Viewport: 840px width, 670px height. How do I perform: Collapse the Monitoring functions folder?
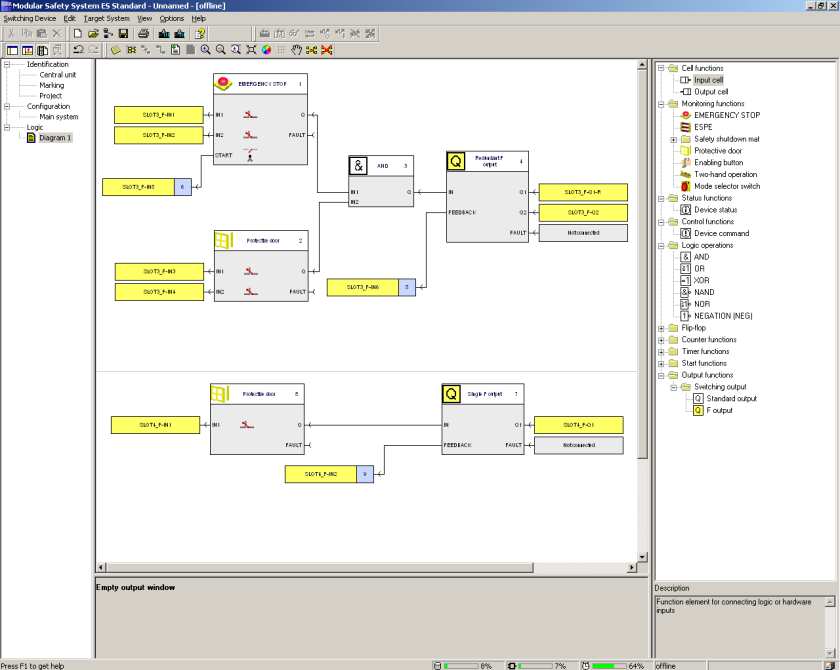pyautogui.click(x=661, y=103)
